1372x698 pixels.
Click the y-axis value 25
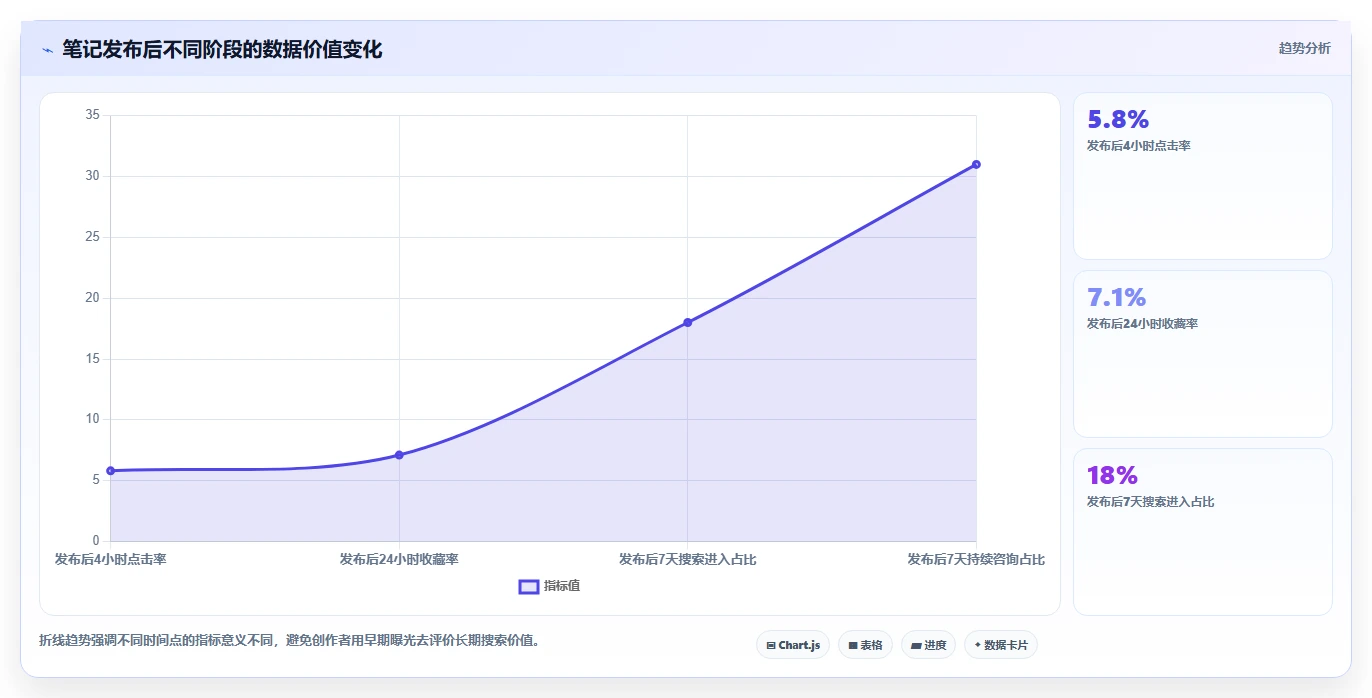tap(92, 237)
